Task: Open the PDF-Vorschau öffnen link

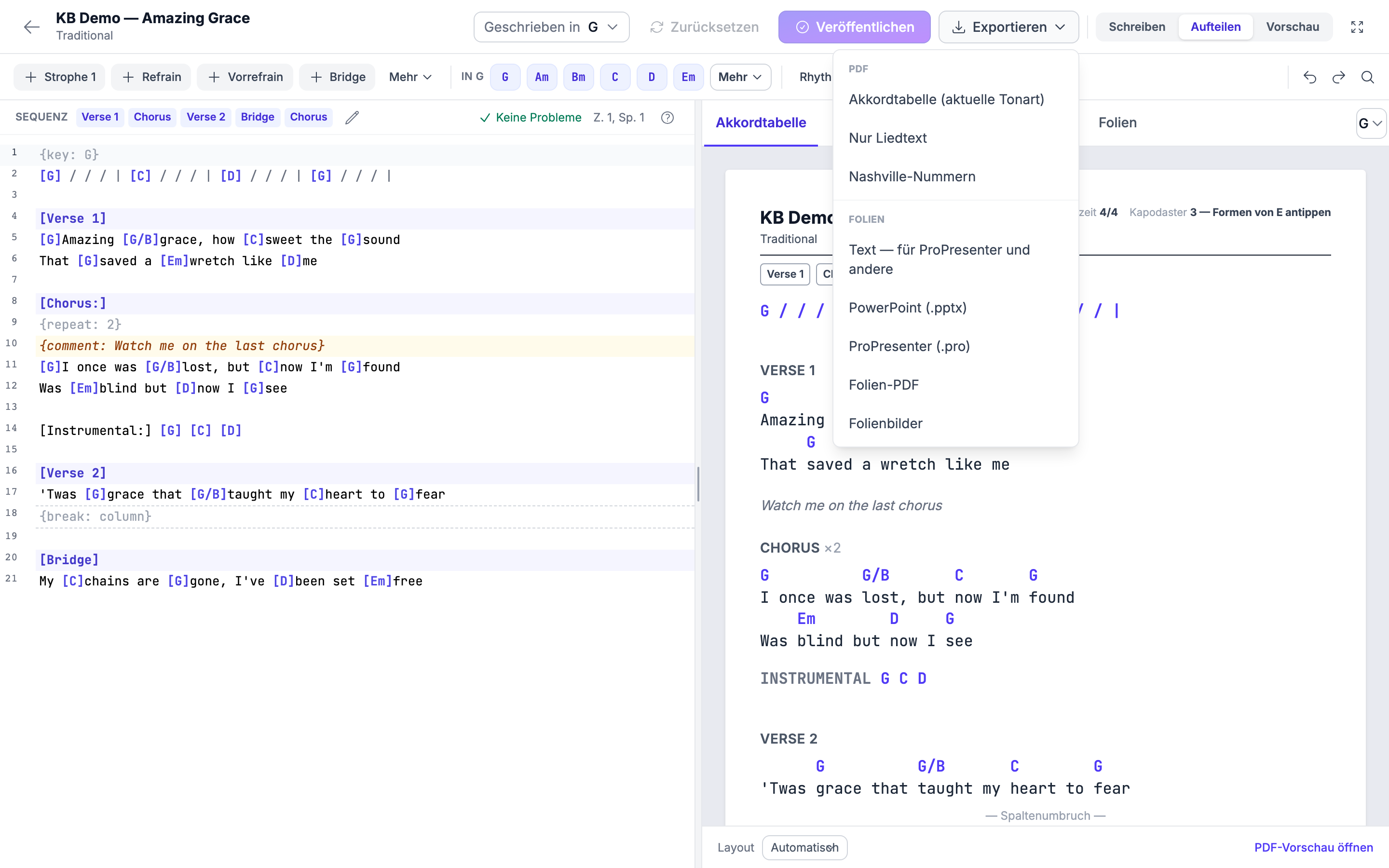Action: pos(1313,847)
